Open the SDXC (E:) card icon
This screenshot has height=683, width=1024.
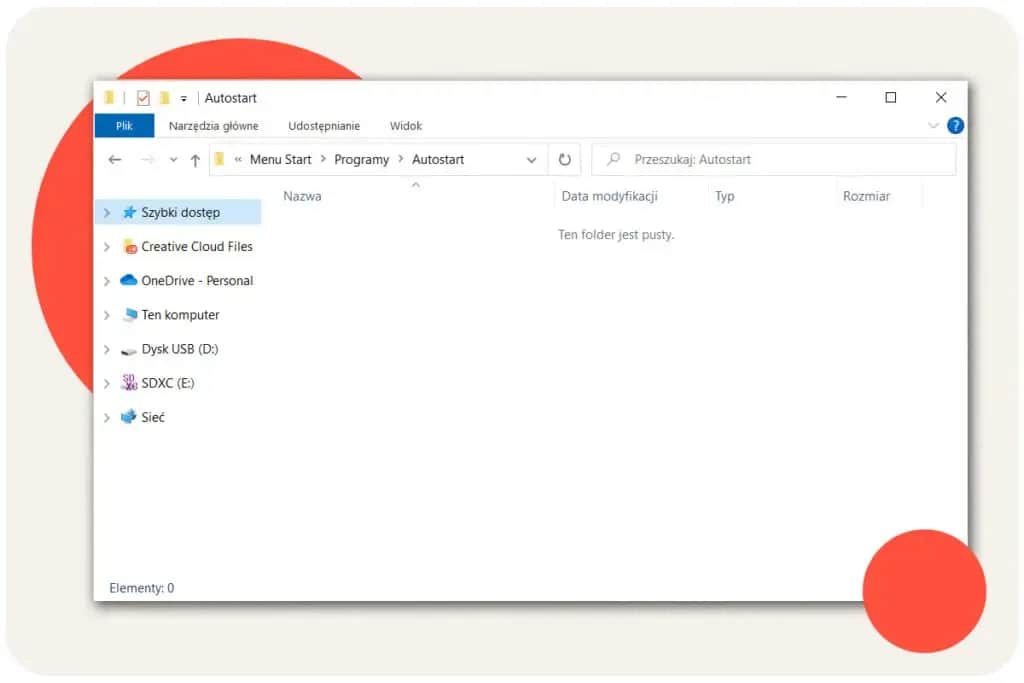pyautogui.click(x=129, y=383)
